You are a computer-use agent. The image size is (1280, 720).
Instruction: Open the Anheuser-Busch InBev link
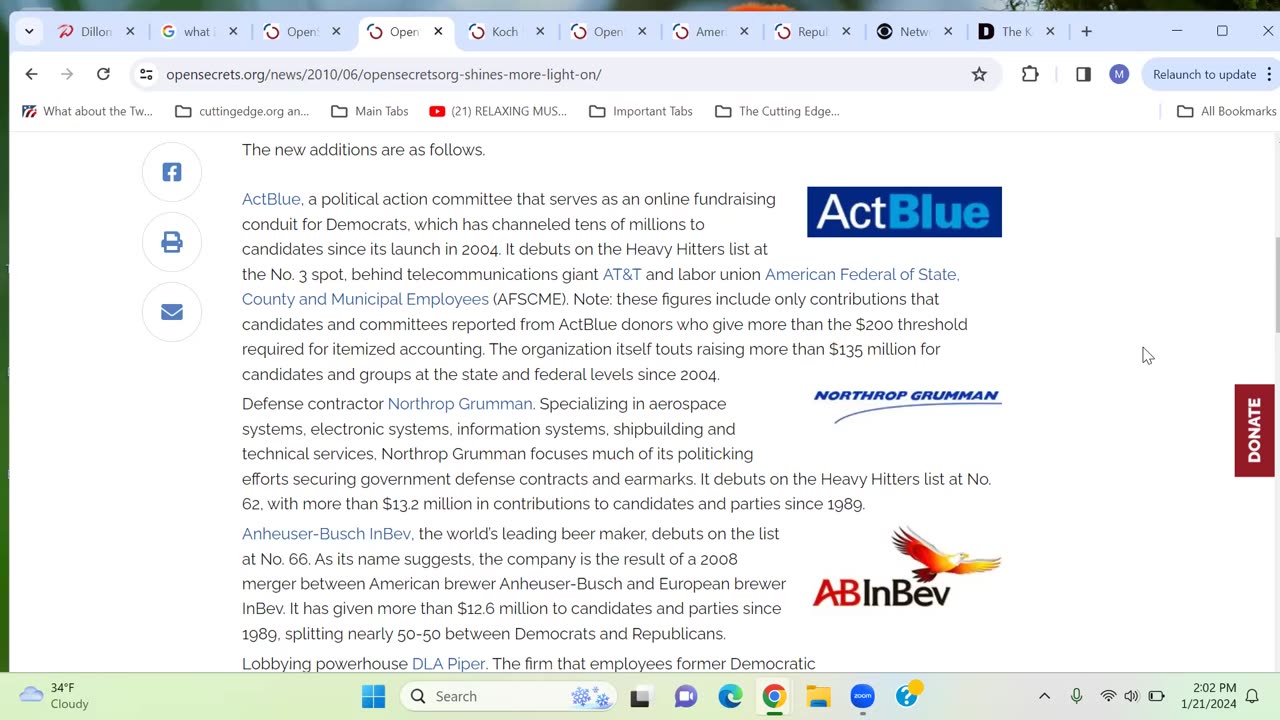tap(326, 534)
